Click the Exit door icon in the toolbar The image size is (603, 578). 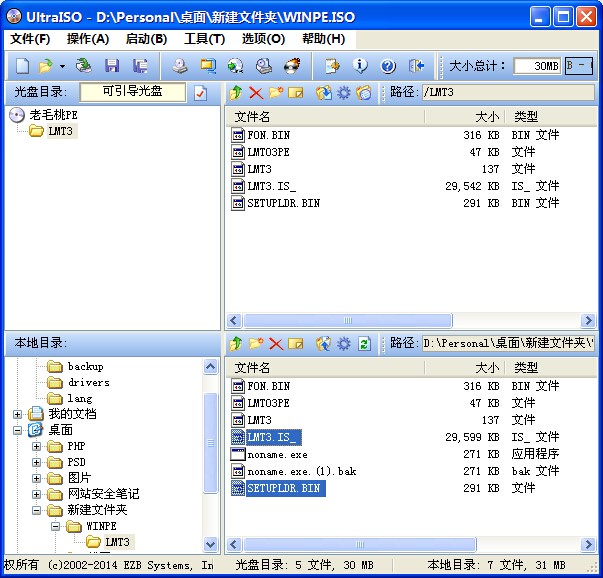tap(416, 66)
